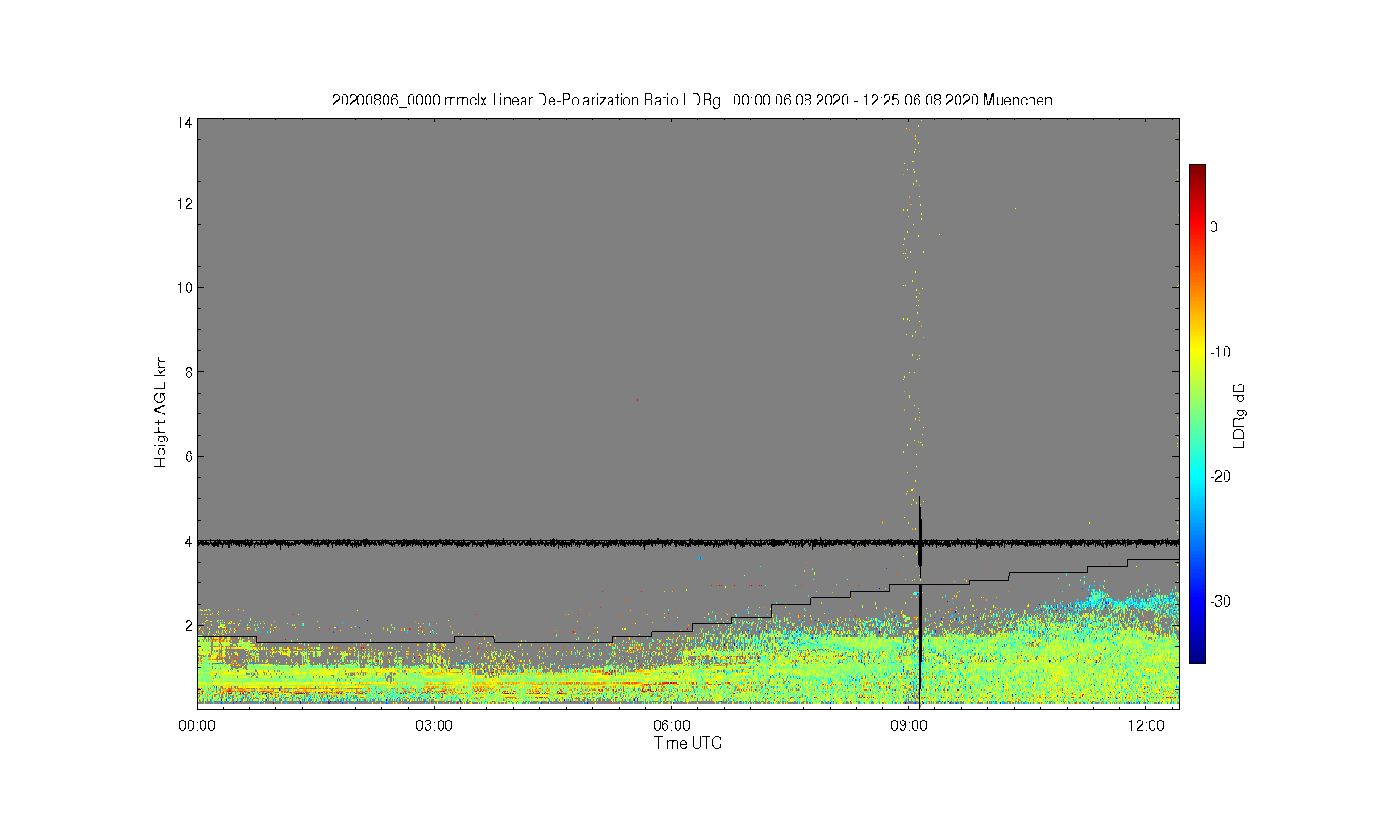
Task: Click the -30 colorbar tick label
Action: 1219,601
